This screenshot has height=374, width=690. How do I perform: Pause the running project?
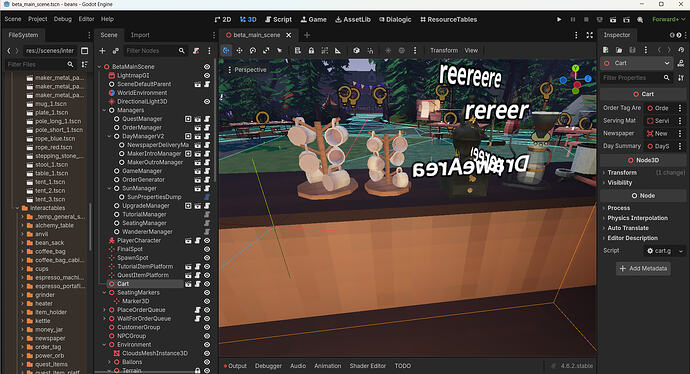(x=573, y=19)
